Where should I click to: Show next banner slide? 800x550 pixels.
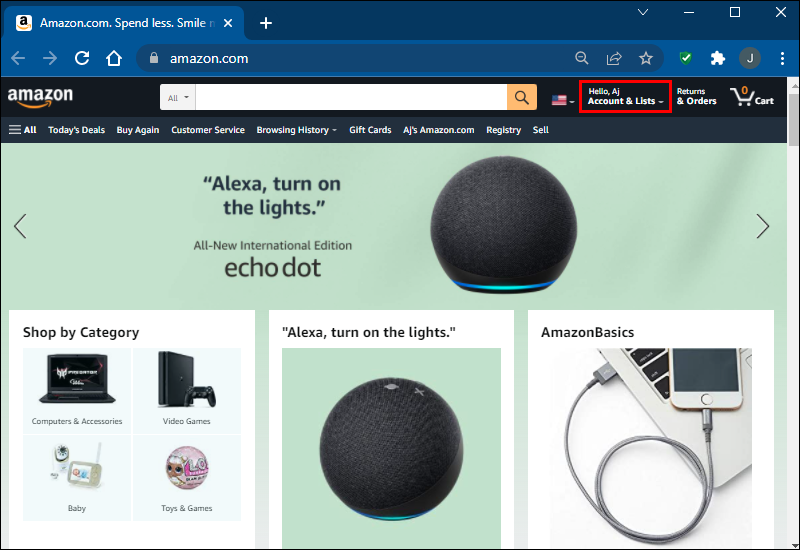click(762, 226)
